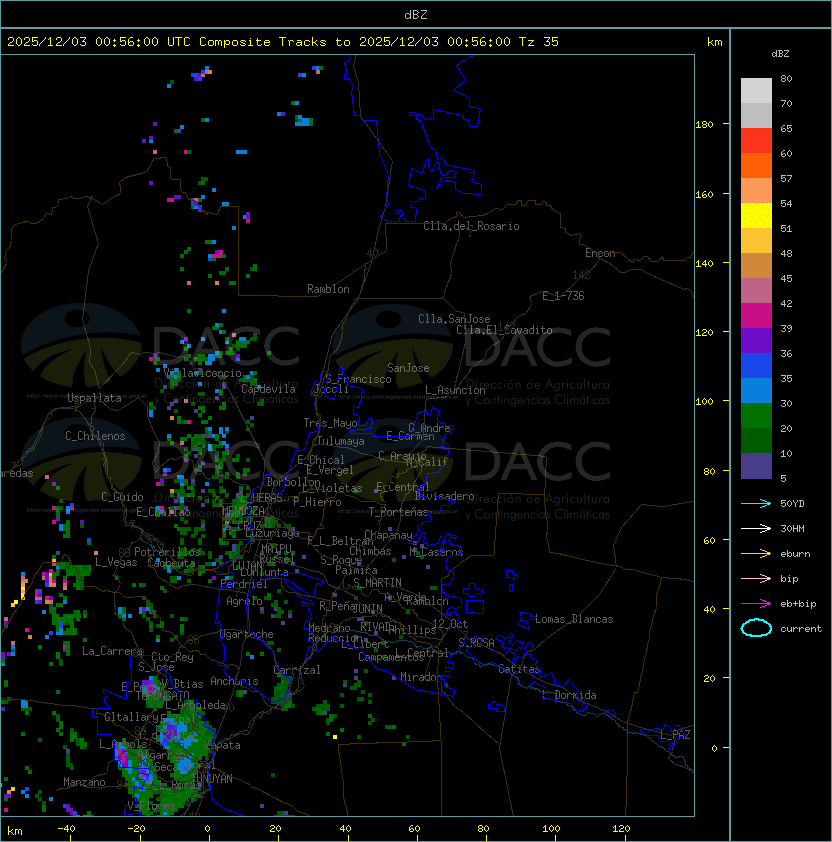
Task: Click the 'Catitas' map label
Action: pos(519,669)
